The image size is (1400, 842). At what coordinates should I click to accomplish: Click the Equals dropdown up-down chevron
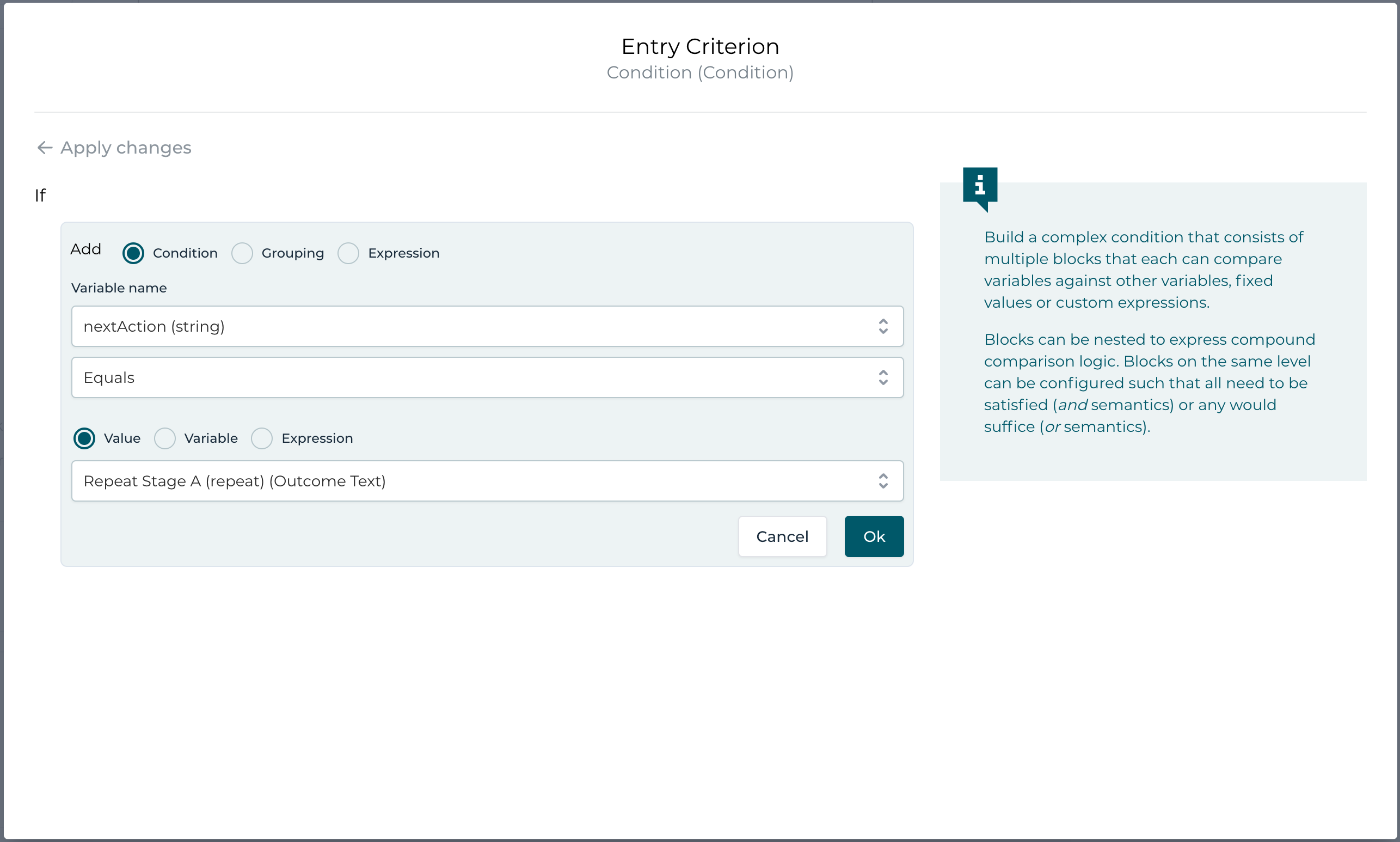pos(882,377)
